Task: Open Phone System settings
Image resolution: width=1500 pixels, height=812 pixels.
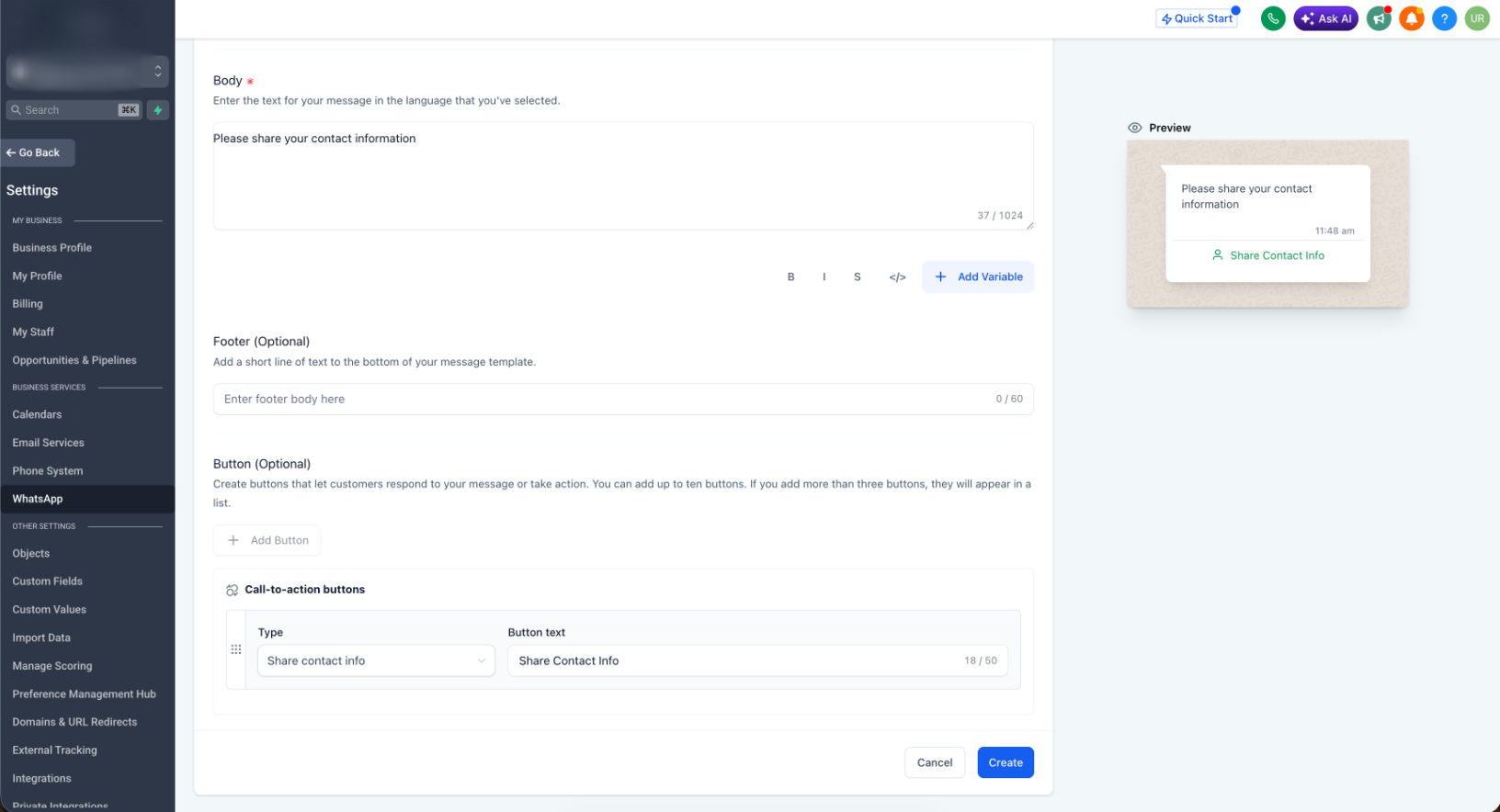Action: 48,470
